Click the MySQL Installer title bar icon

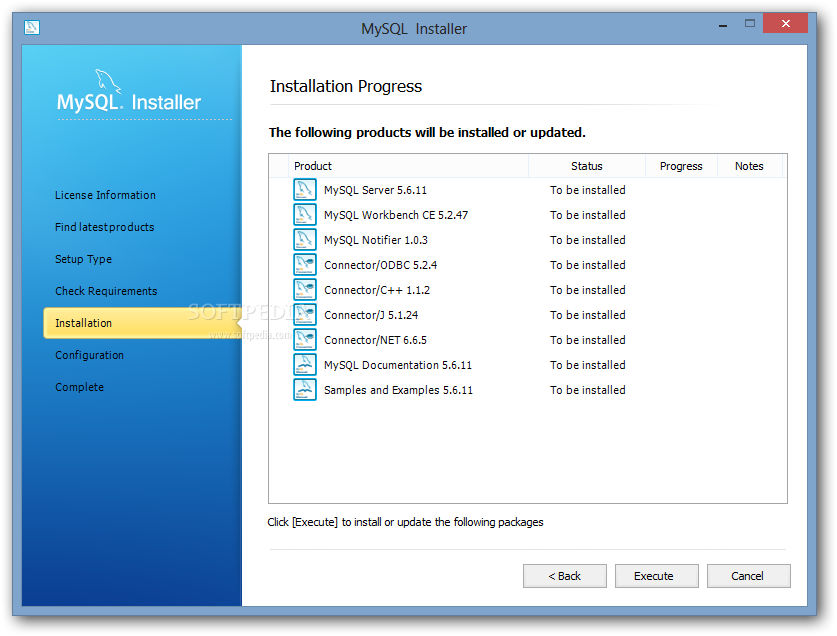(32, 27)
